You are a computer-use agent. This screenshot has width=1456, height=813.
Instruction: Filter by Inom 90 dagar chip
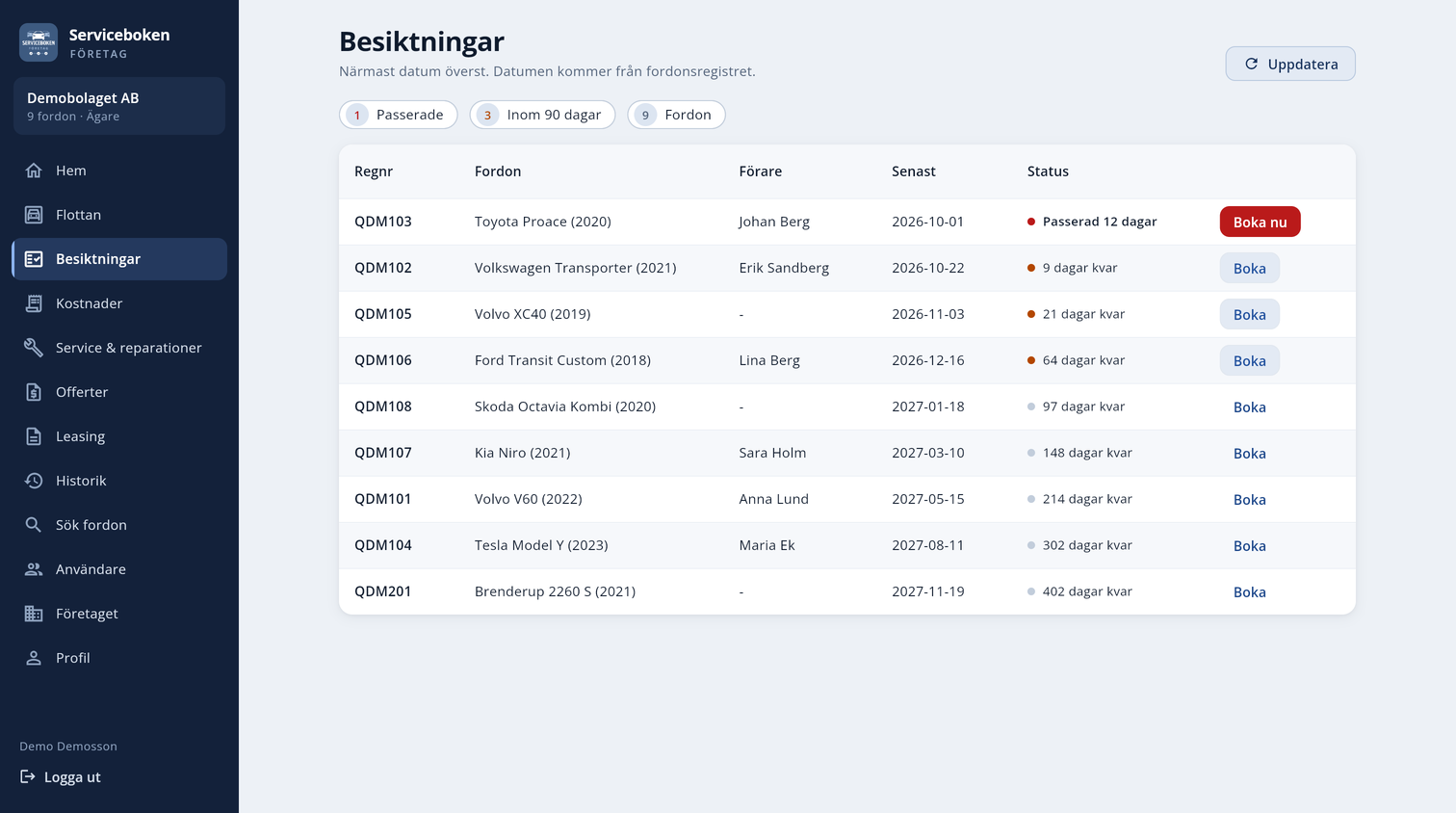(542, 115)
